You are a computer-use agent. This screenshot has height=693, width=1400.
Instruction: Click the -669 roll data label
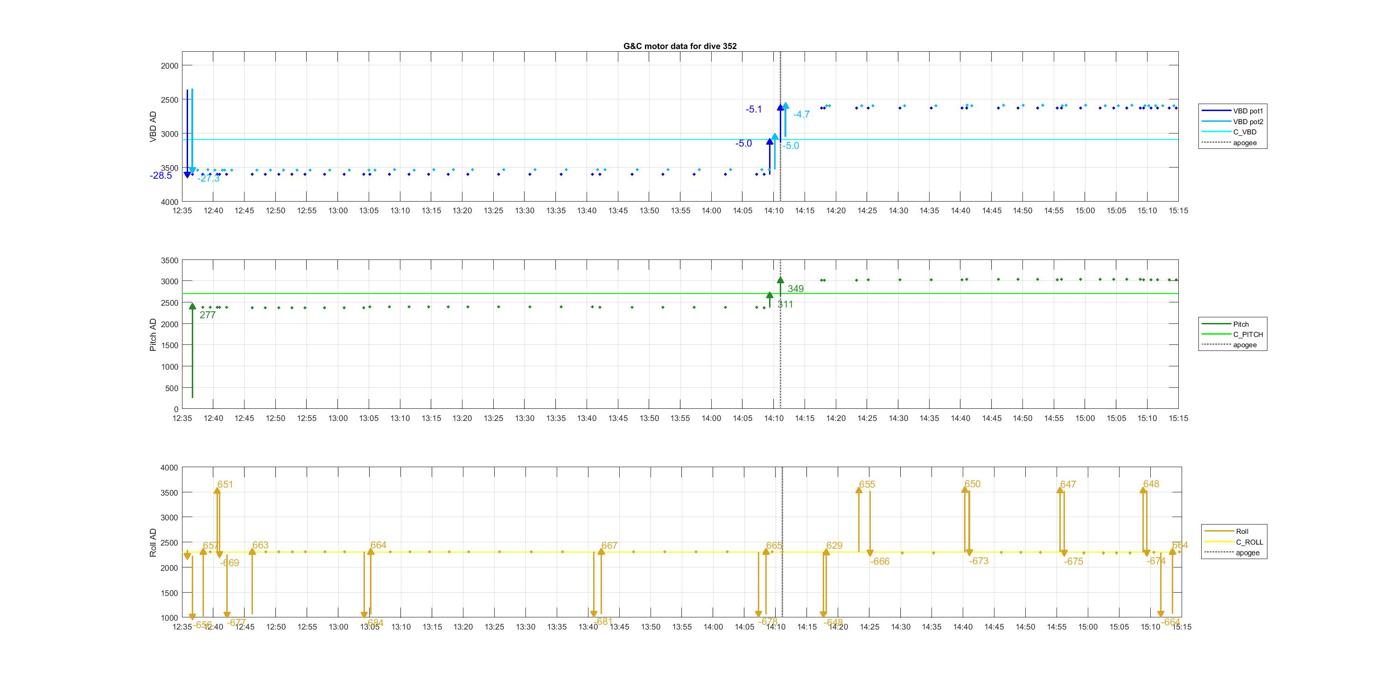(230, 563)
